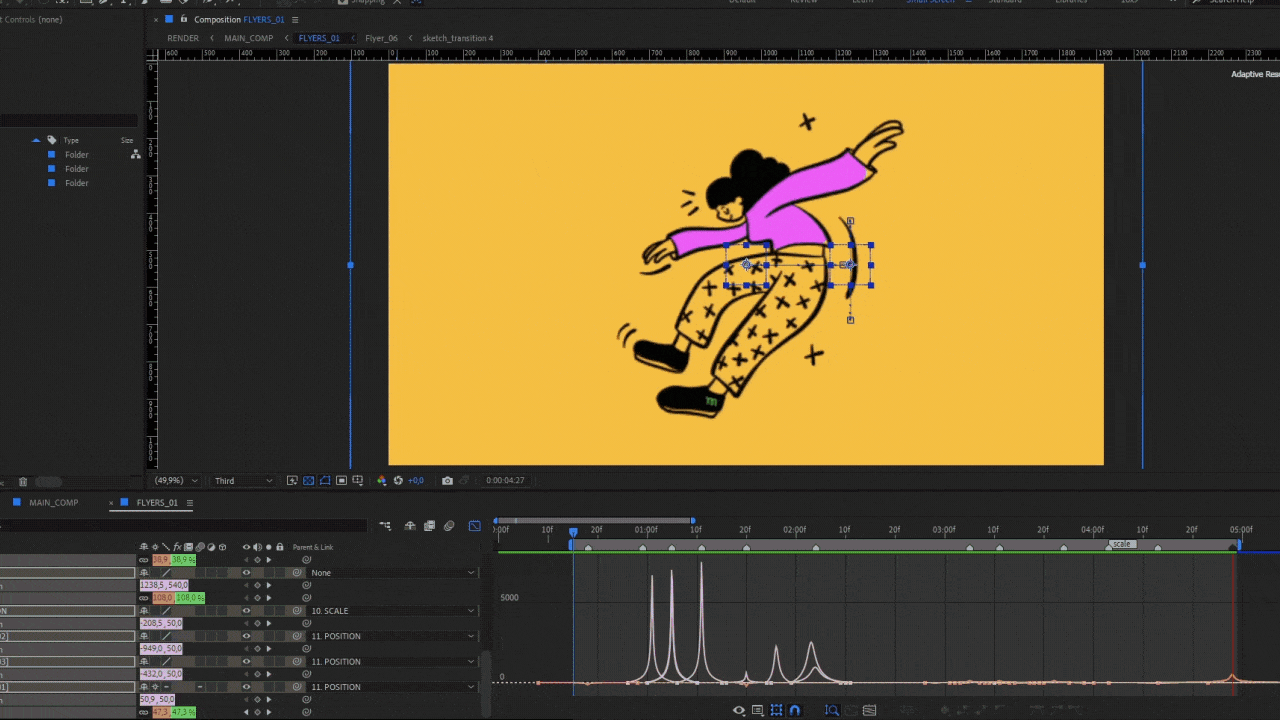The image size is (1280, 720).
Task: Click the first blue Folder label swatch
Action: tap(52, 155)
